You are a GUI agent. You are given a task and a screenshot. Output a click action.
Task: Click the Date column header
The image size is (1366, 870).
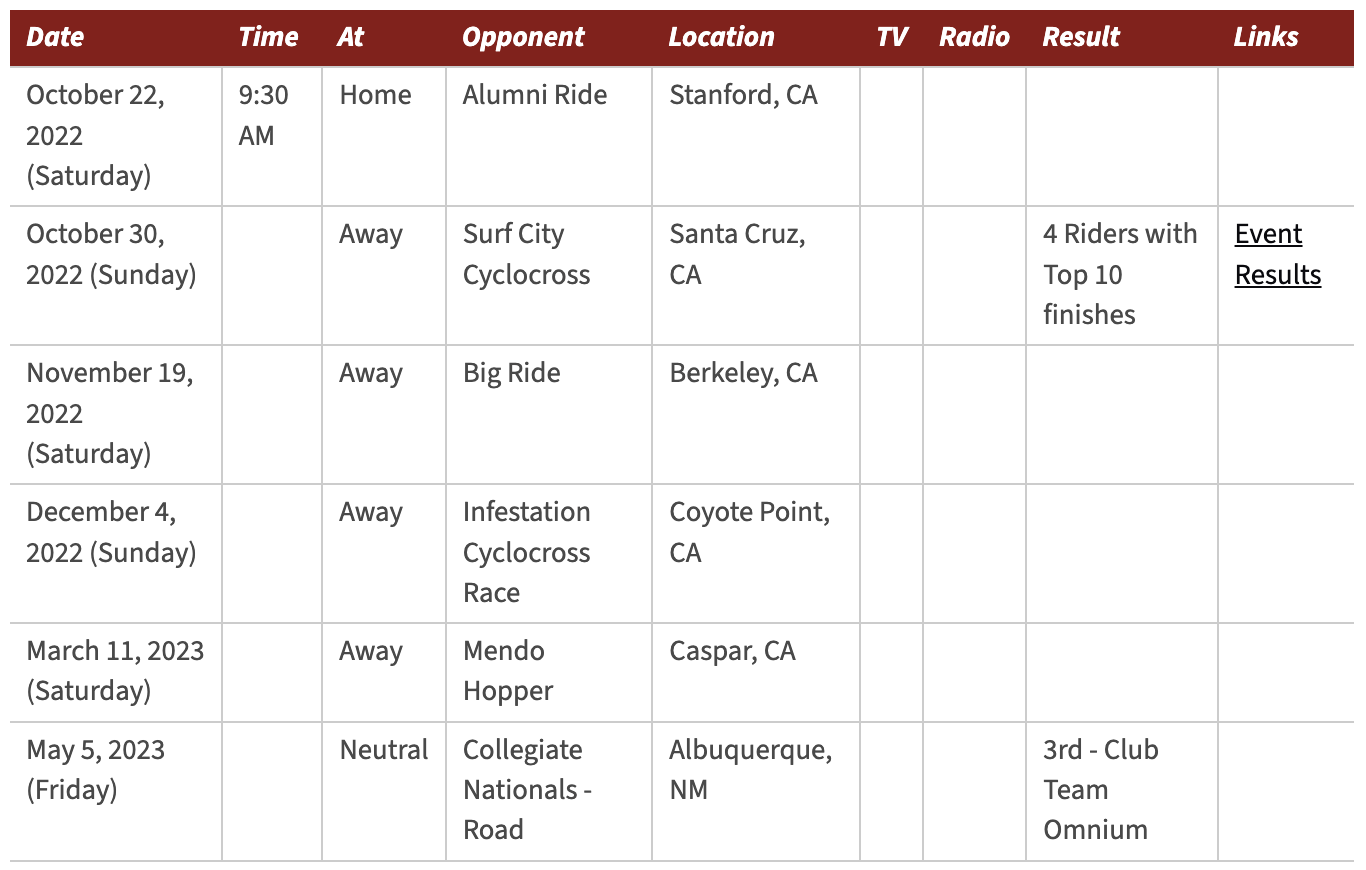[55, 37]
